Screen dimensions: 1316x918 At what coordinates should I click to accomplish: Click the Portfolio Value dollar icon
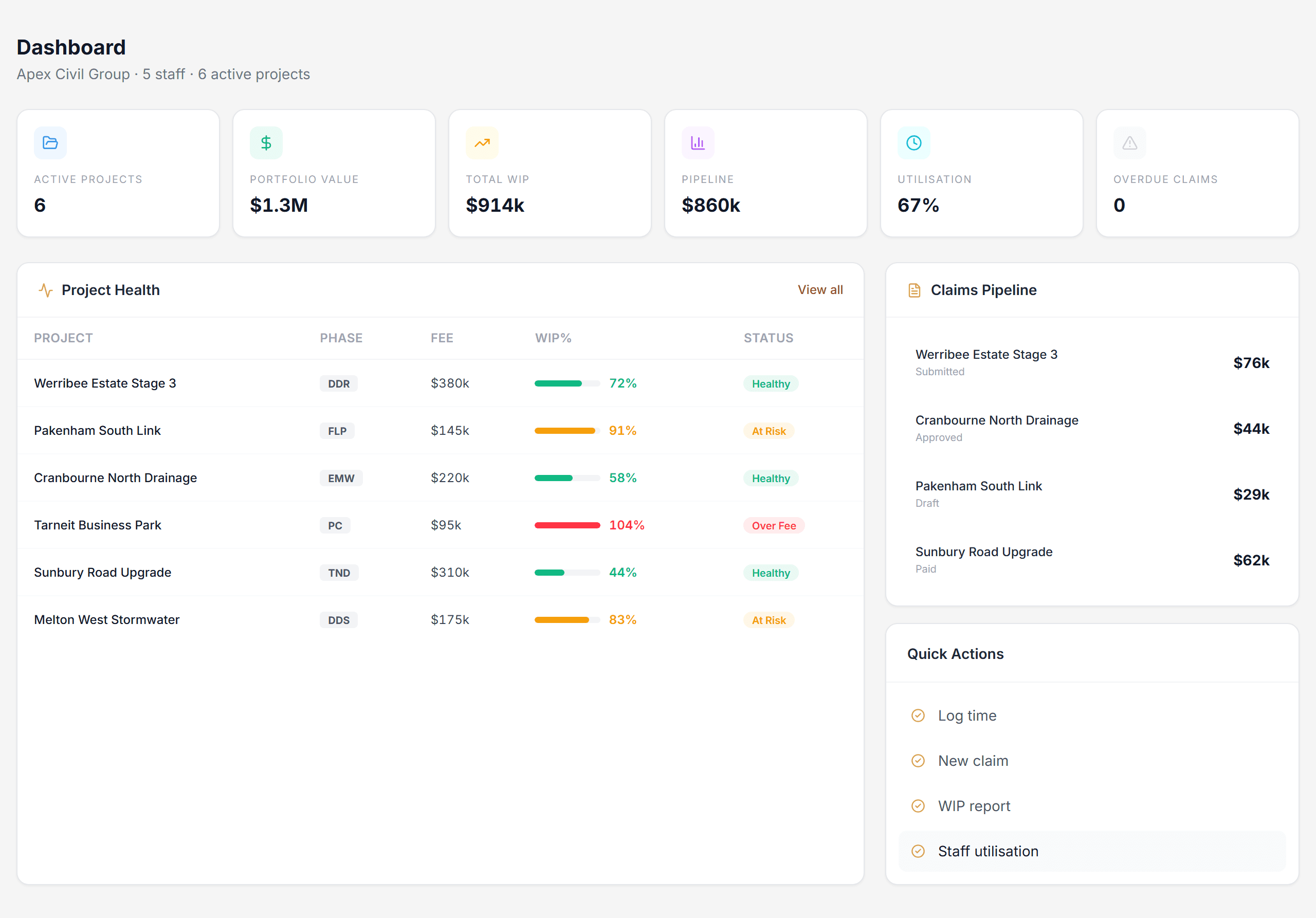266,143
